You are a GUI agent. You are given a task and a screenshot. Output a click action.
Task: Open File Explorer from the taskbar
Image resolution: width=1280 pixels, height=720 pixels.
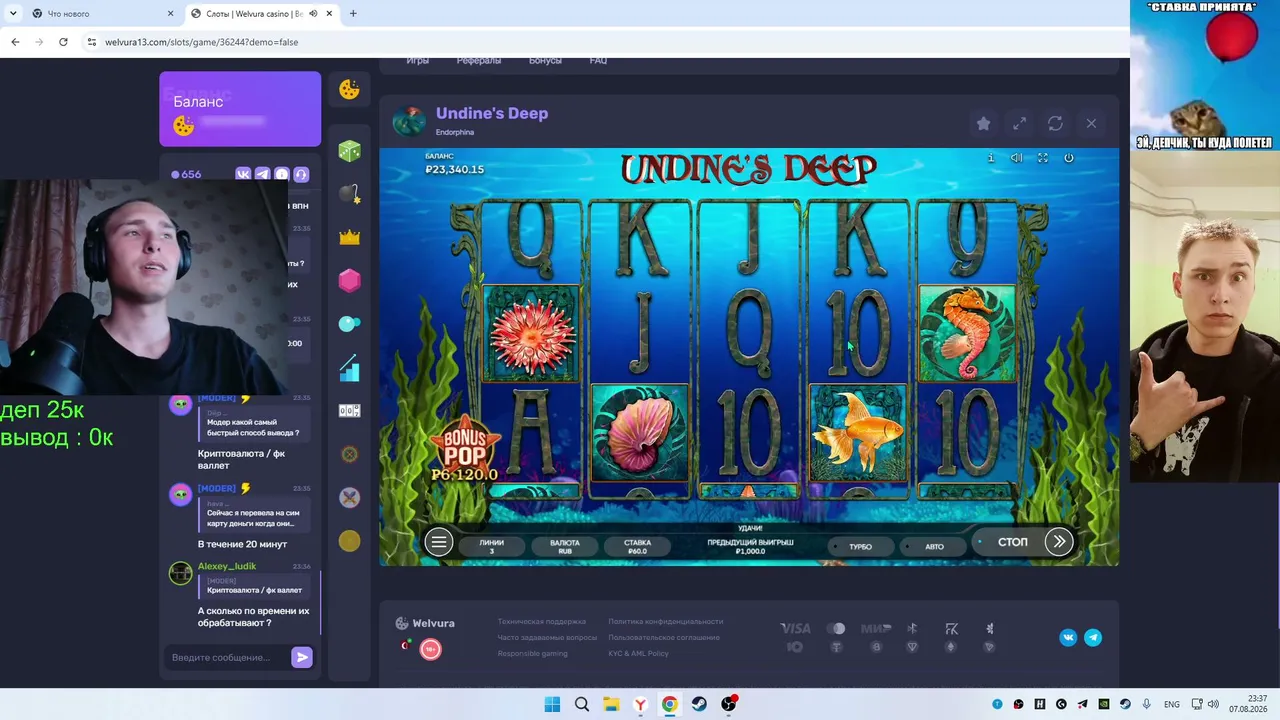pyautogui.click(x=611, y=704)
